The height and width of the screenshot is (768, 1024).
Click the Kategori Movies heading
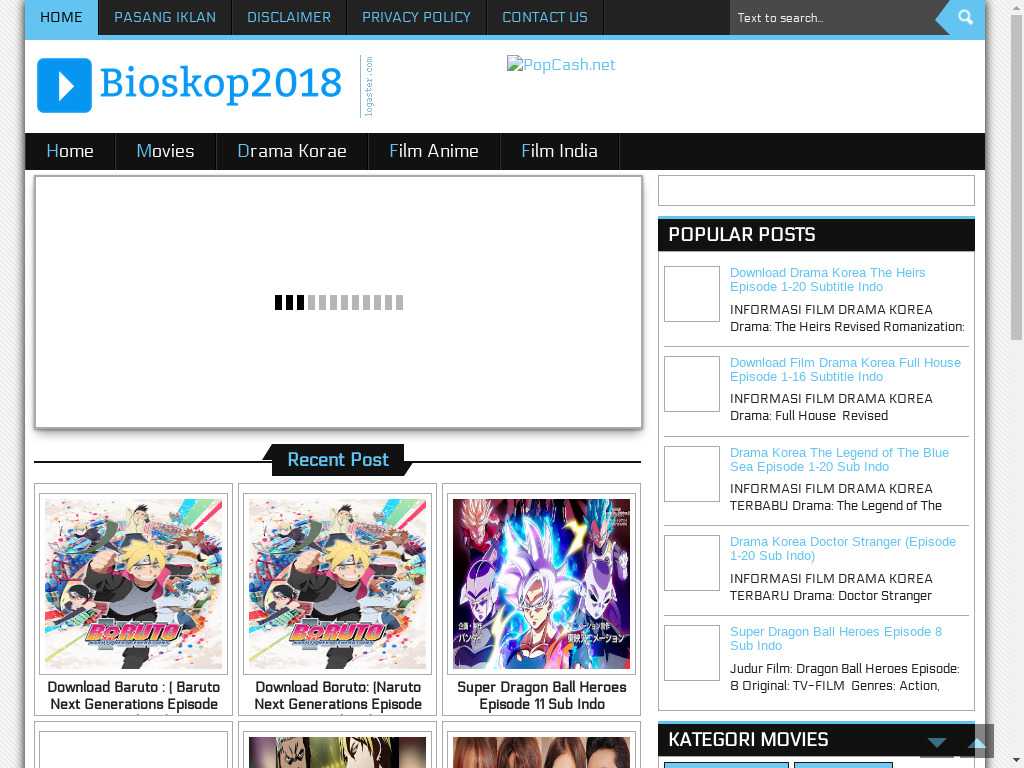point(748,740)
